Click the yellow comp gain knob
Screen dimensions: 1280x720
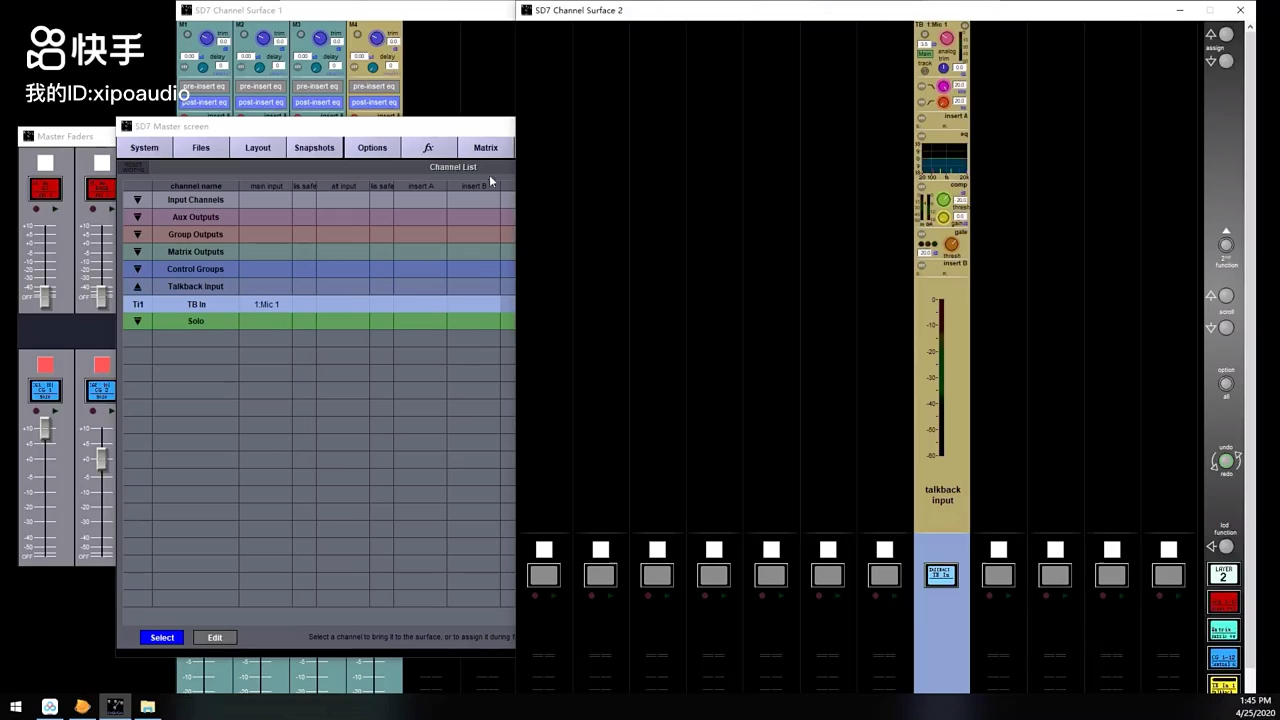[942, 217]
